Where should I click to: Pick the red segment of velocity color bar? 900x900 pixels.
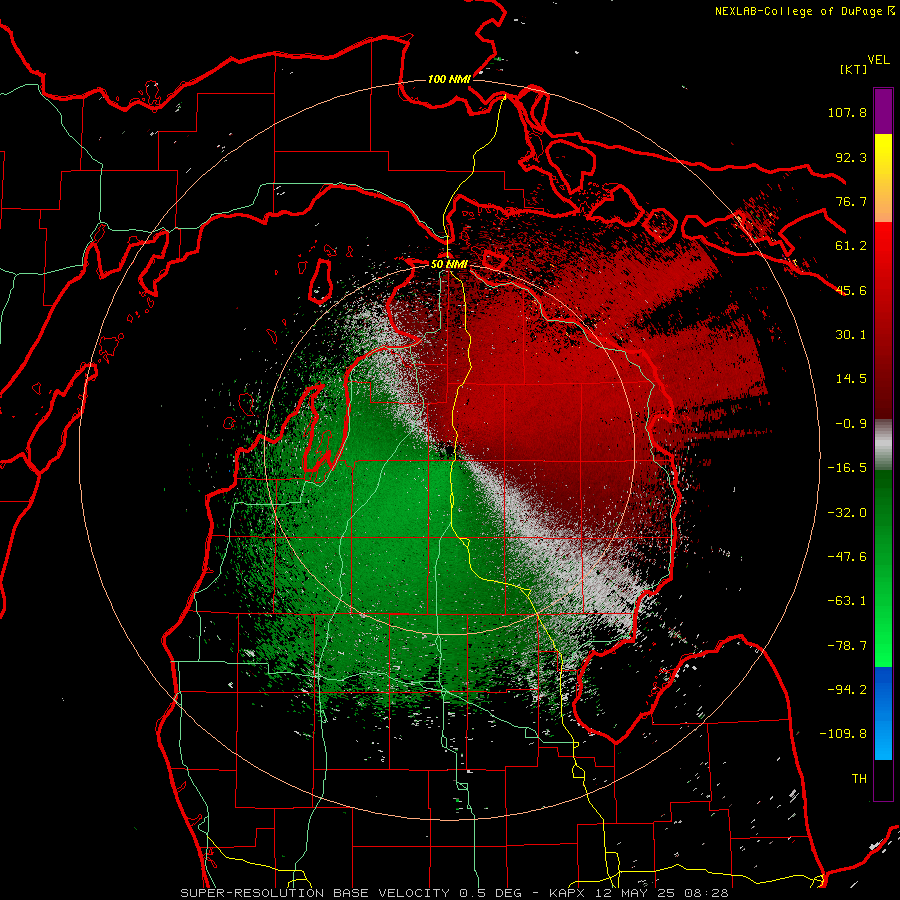click(x=883, y=320)
